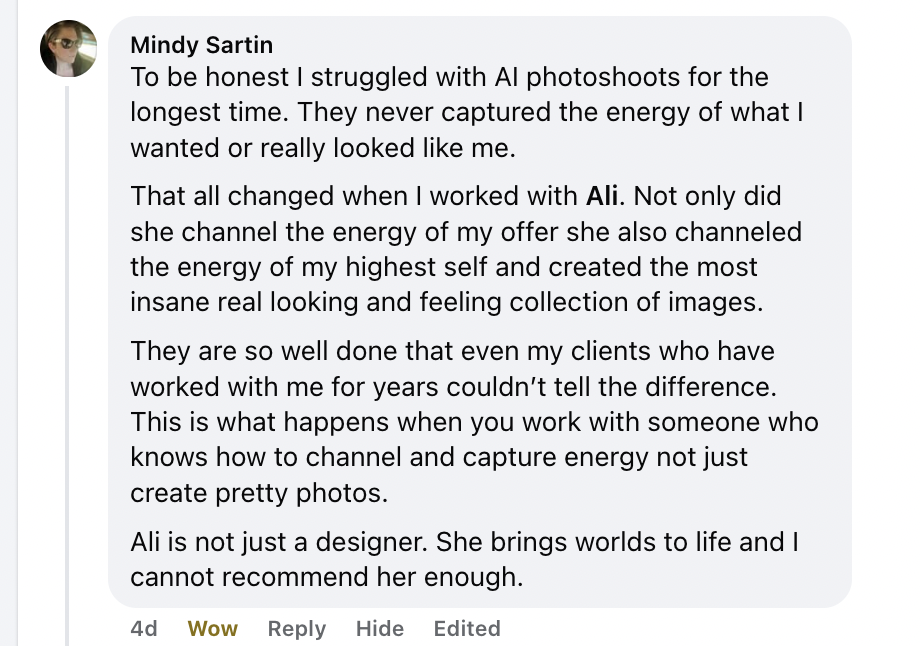Screen dimensions: 920x646
Task: Click the 4d comment timestamp
Action: coord(144,629)
